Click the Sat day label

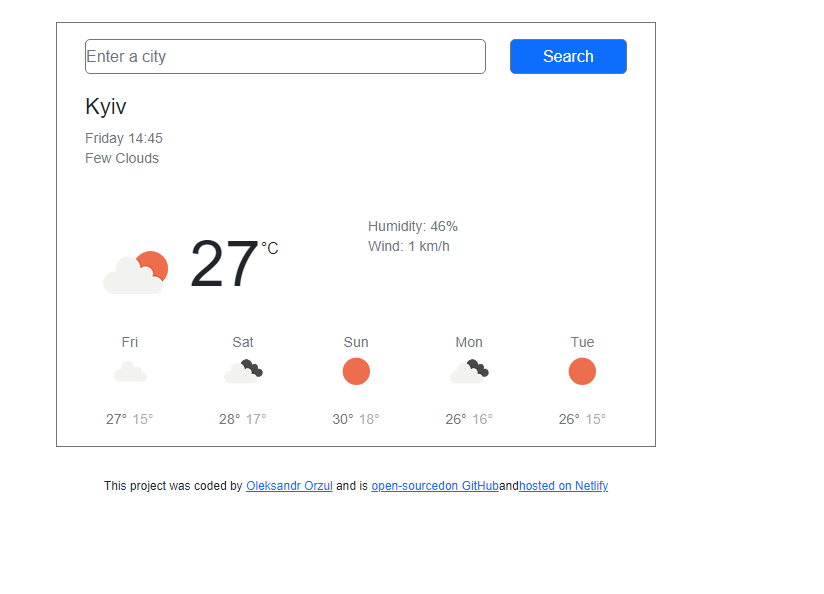point(243,342)
